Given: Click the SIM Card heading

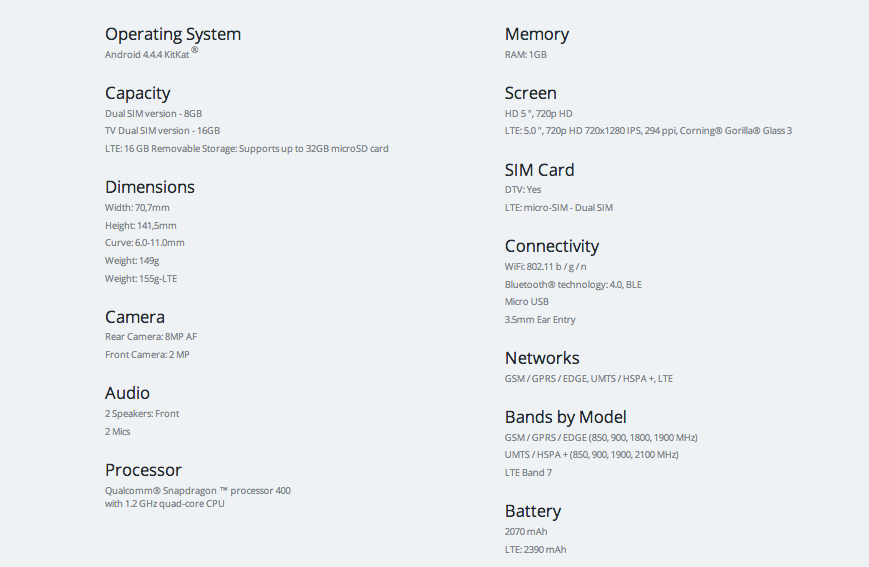Looking at the screenshot, I should 539,170.
